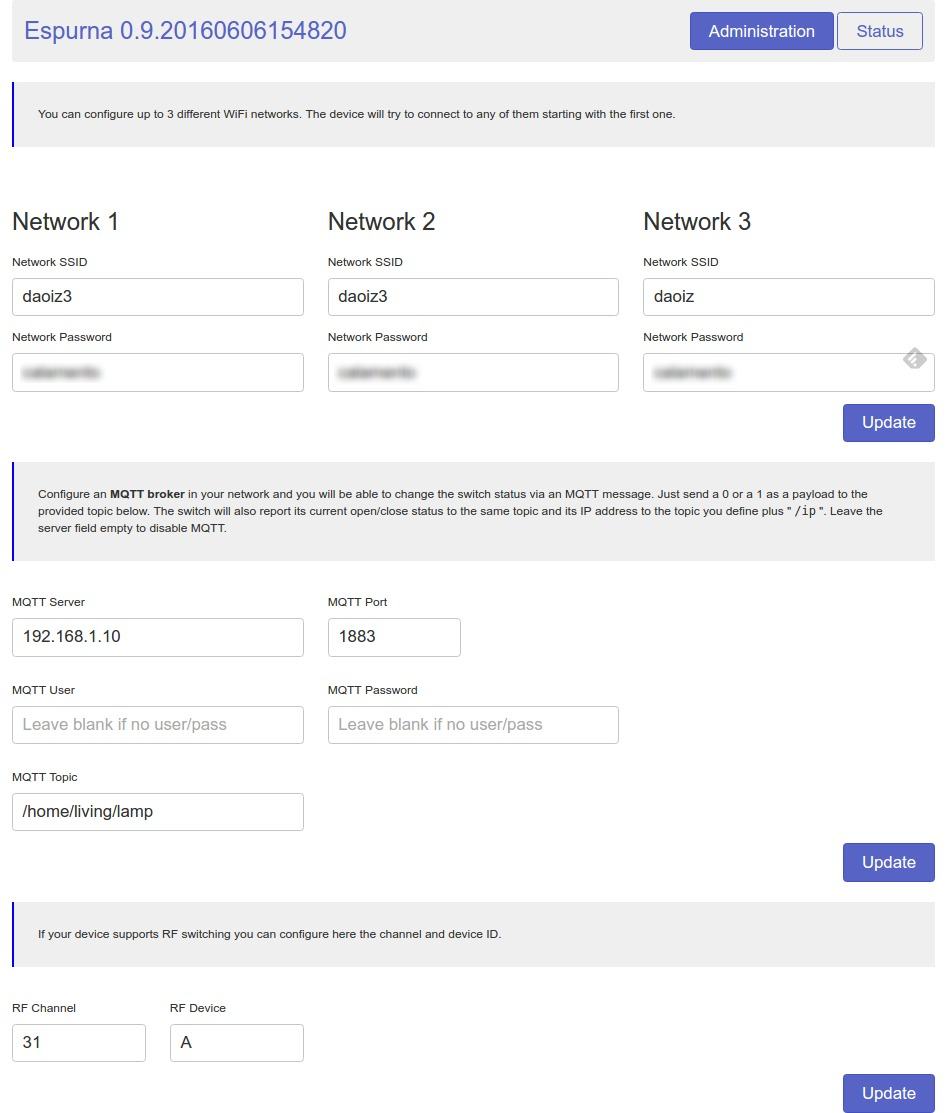Click Update button under WiFi networks

tap(888, 422)
